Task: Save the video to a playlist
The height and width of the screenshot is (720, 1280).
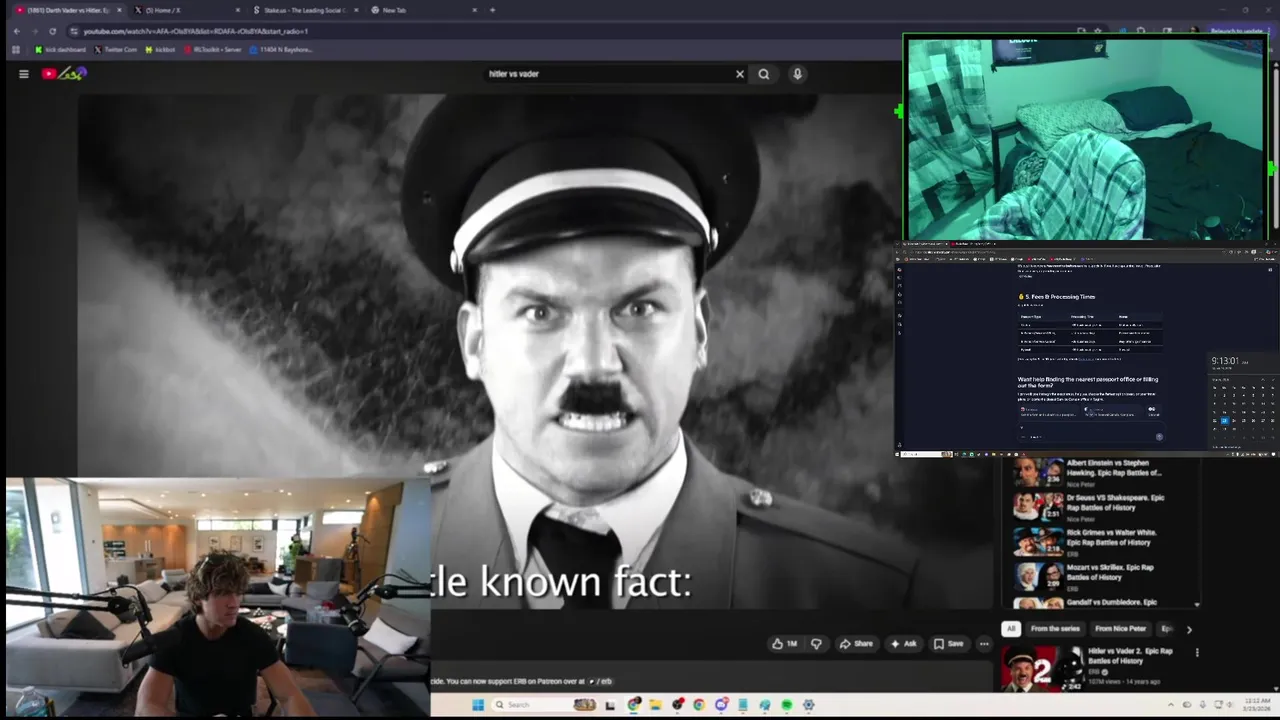Action: pyautogui.click(x=949, y=644)
